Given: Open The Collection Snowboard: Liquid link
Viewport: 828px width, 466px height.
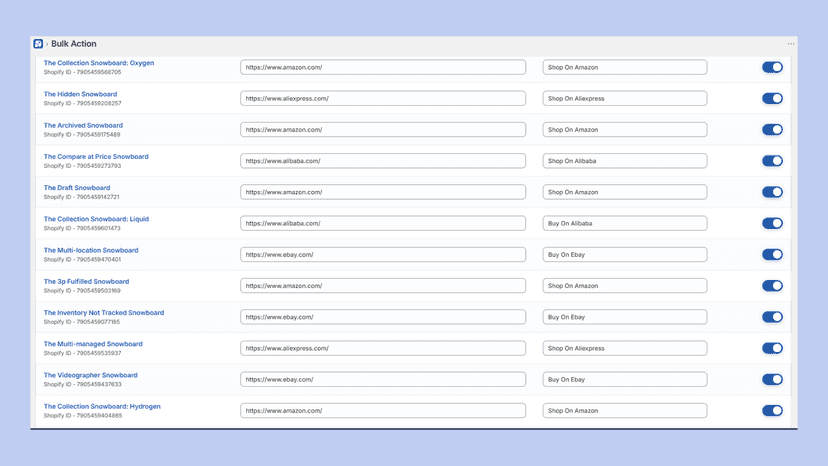Looking at the screenshot, I should pos(96,219).
